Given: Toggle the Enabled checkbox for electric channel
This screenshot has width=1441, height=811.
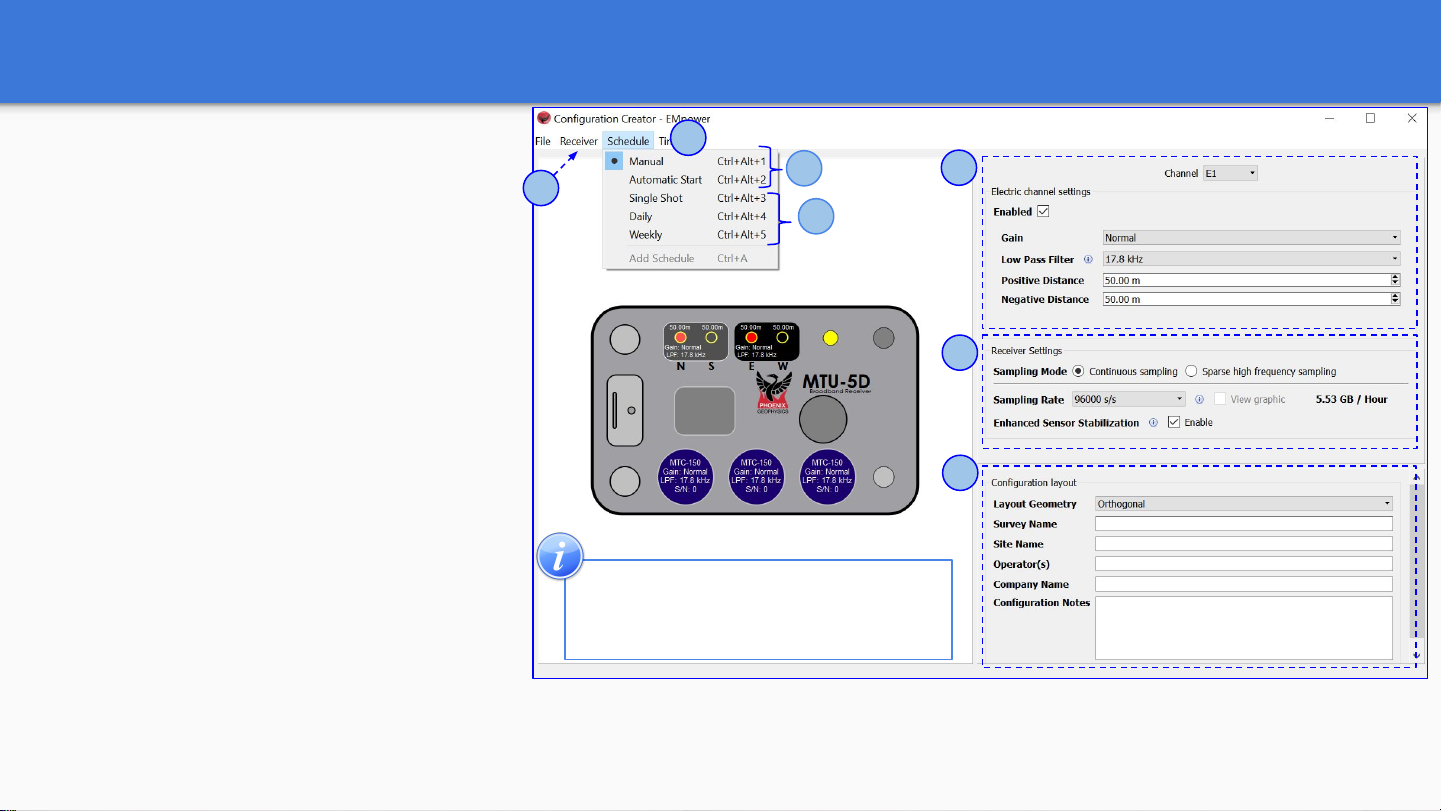Looking at the screenshot, I should click(1044, 212).
